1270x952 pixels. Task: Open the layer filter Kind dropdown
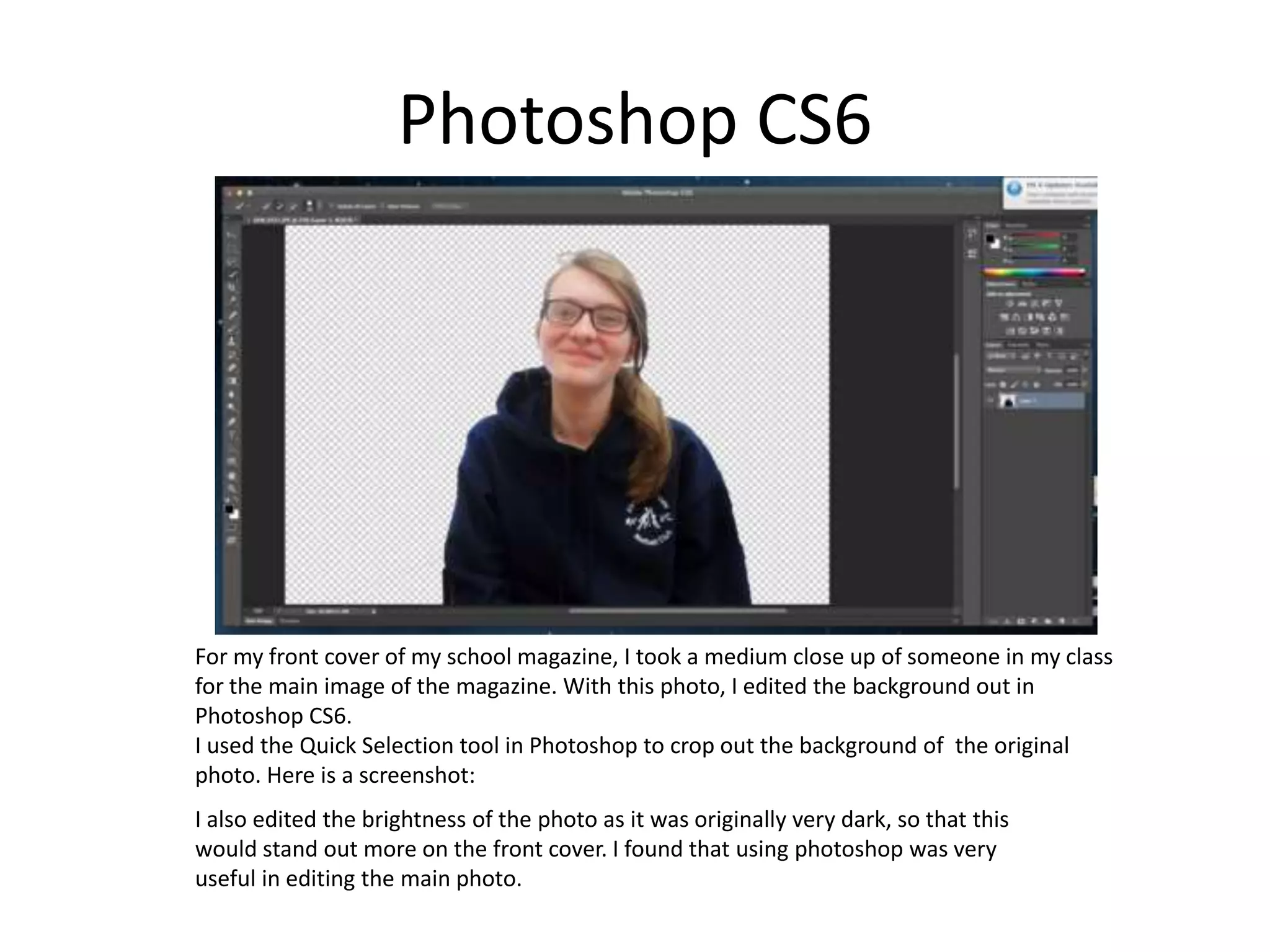coord(1000,355)
